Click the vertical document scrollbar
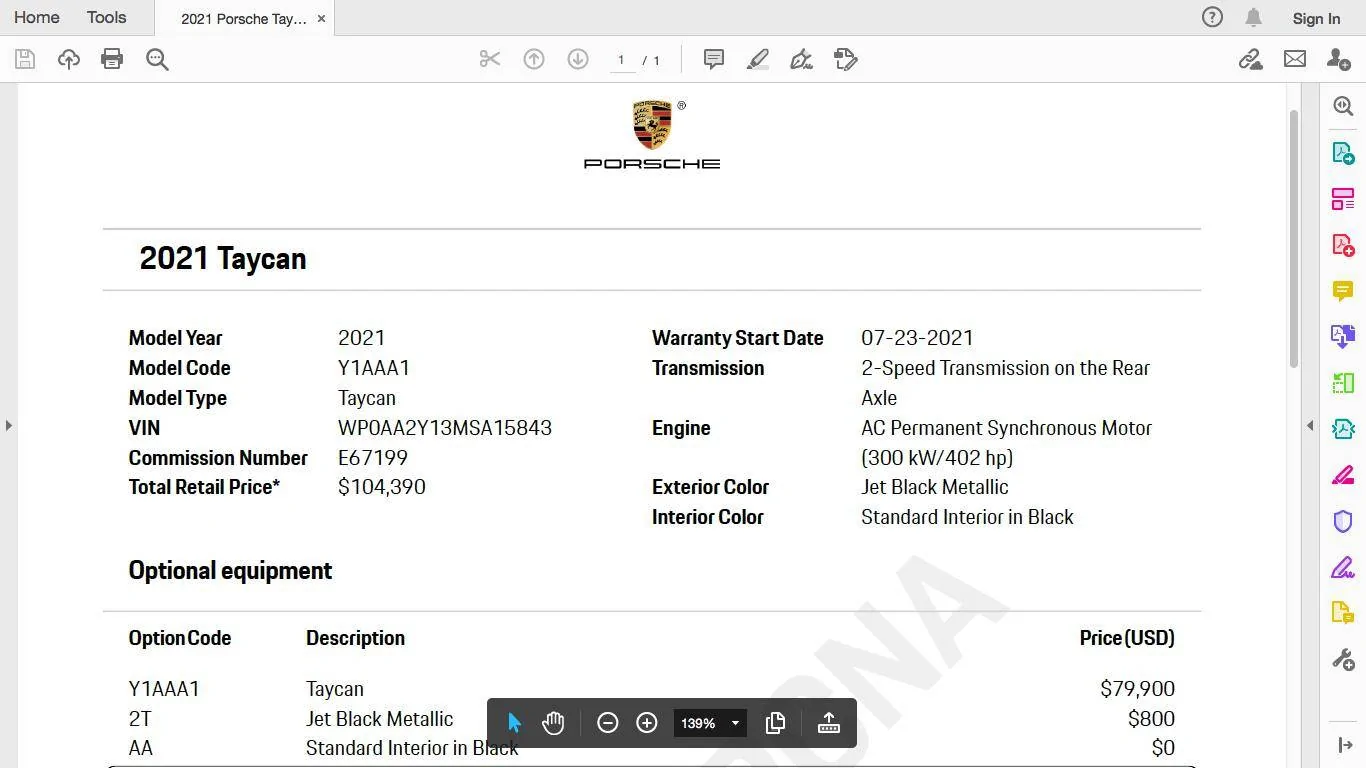Viewport: 1366px width, 768px height. click(x=1293, y=238)
